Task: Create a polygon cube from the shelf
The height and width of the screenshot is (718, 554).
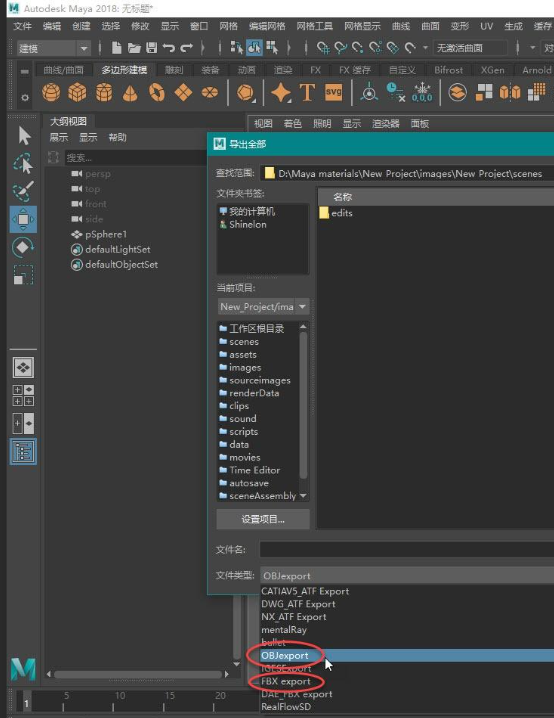Action: coord(77,92)
